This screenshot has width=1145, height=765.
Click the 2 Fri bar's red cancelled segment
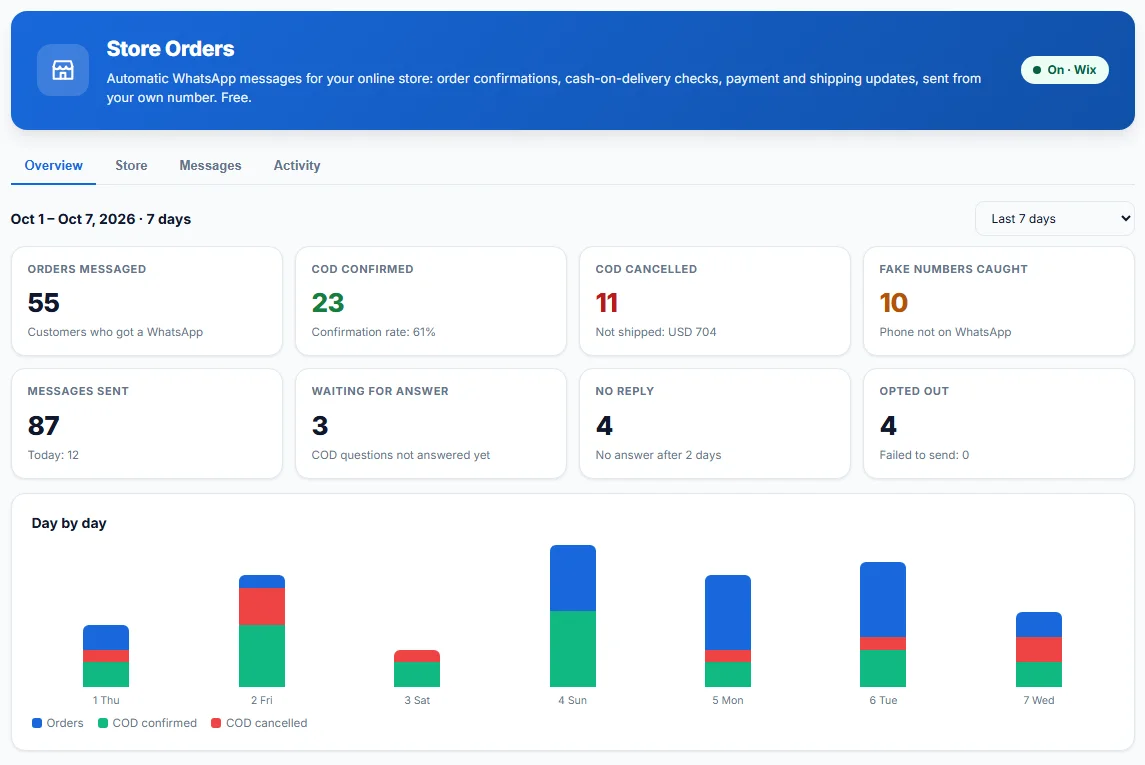coord(261,606)
